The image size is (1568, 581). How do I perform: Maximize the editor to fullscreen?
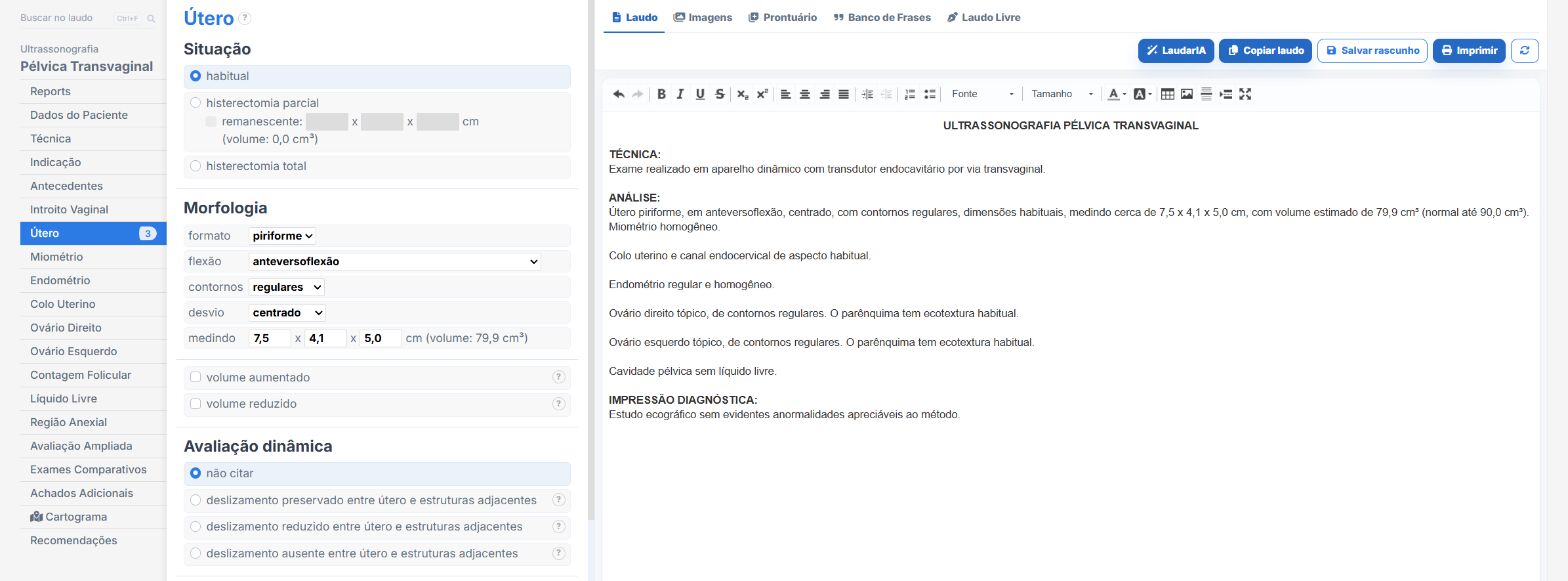1245,94
